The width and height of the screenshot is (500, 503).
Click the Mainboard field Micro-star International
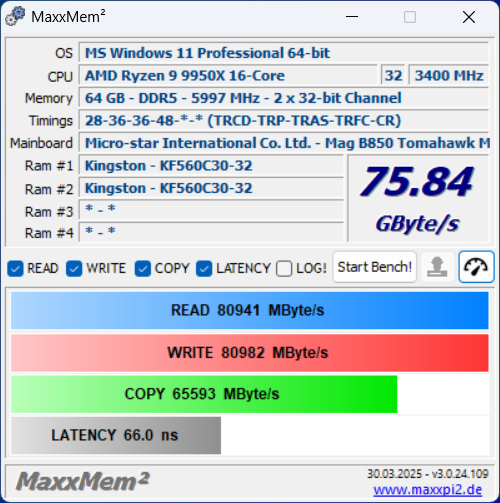(284, 143)
